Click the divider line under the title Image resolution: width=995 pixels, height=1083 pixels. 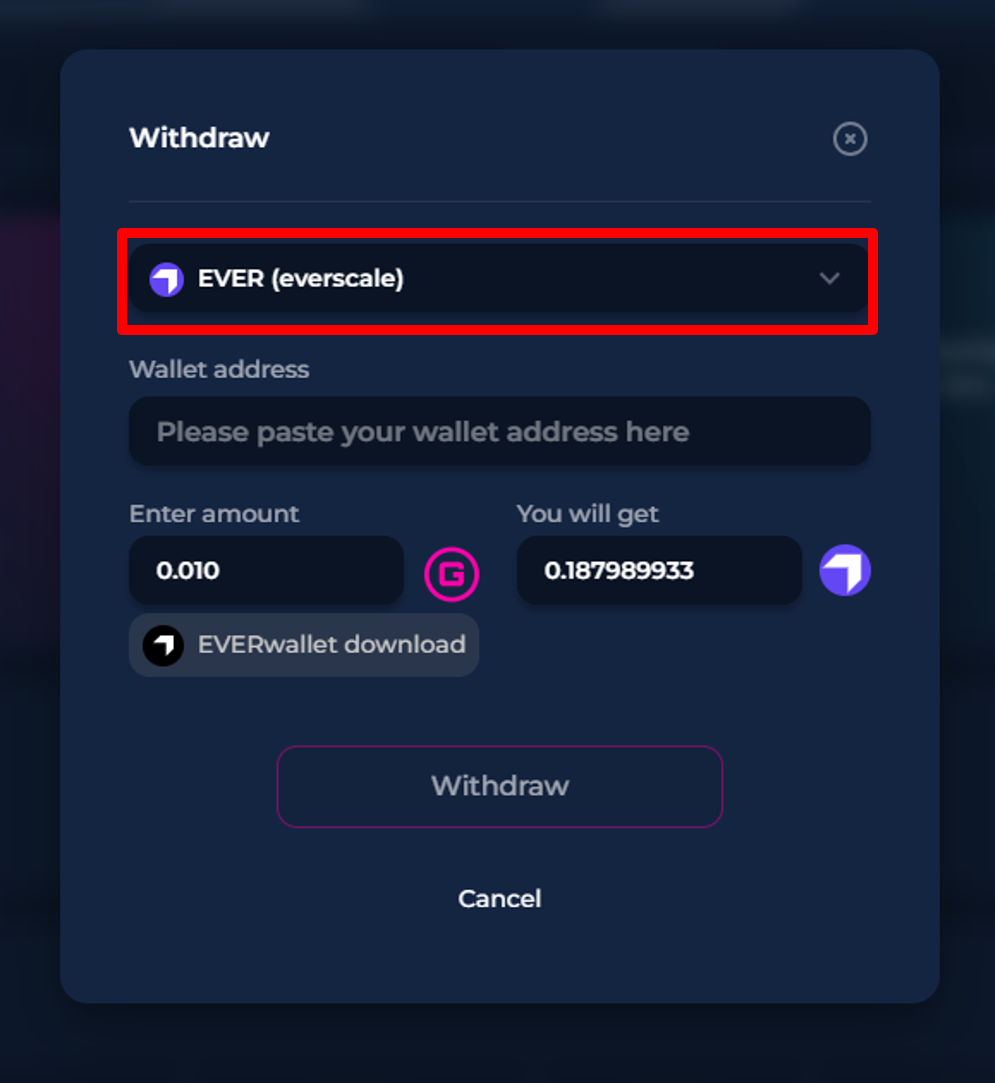(x=499, y=201)
